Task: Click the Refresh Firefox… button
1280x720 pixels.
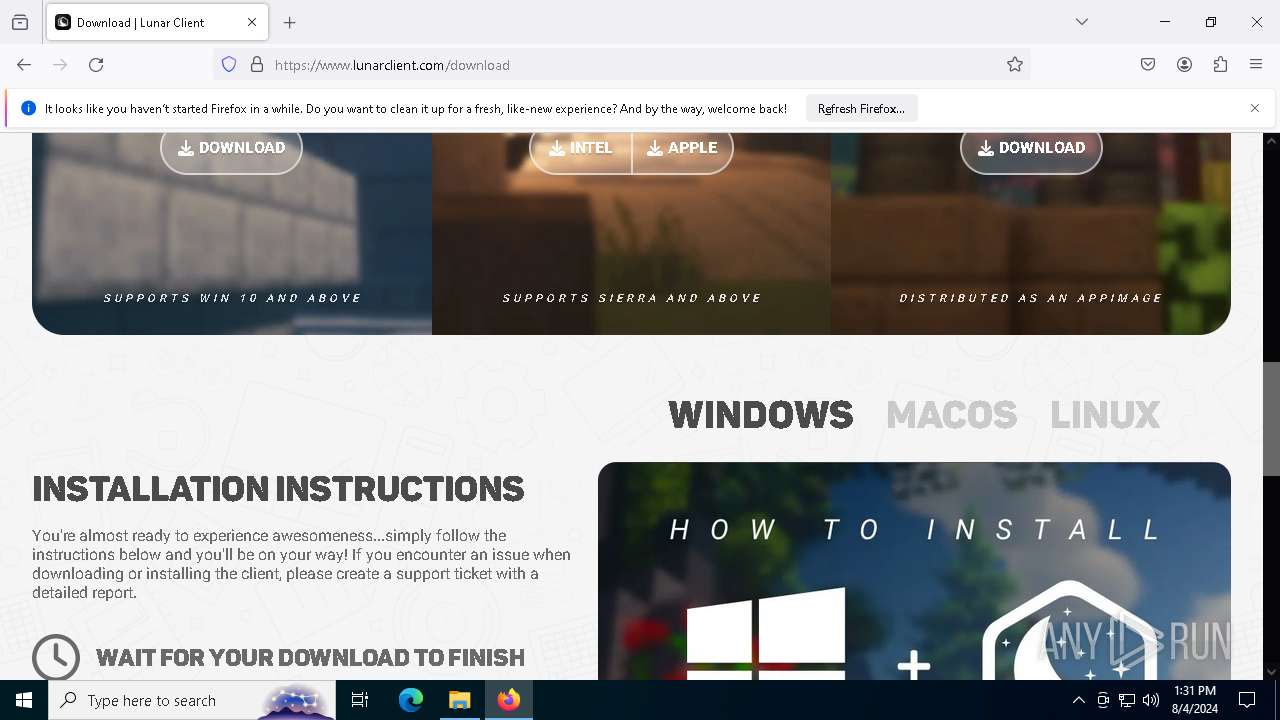Action: (861, 108)
